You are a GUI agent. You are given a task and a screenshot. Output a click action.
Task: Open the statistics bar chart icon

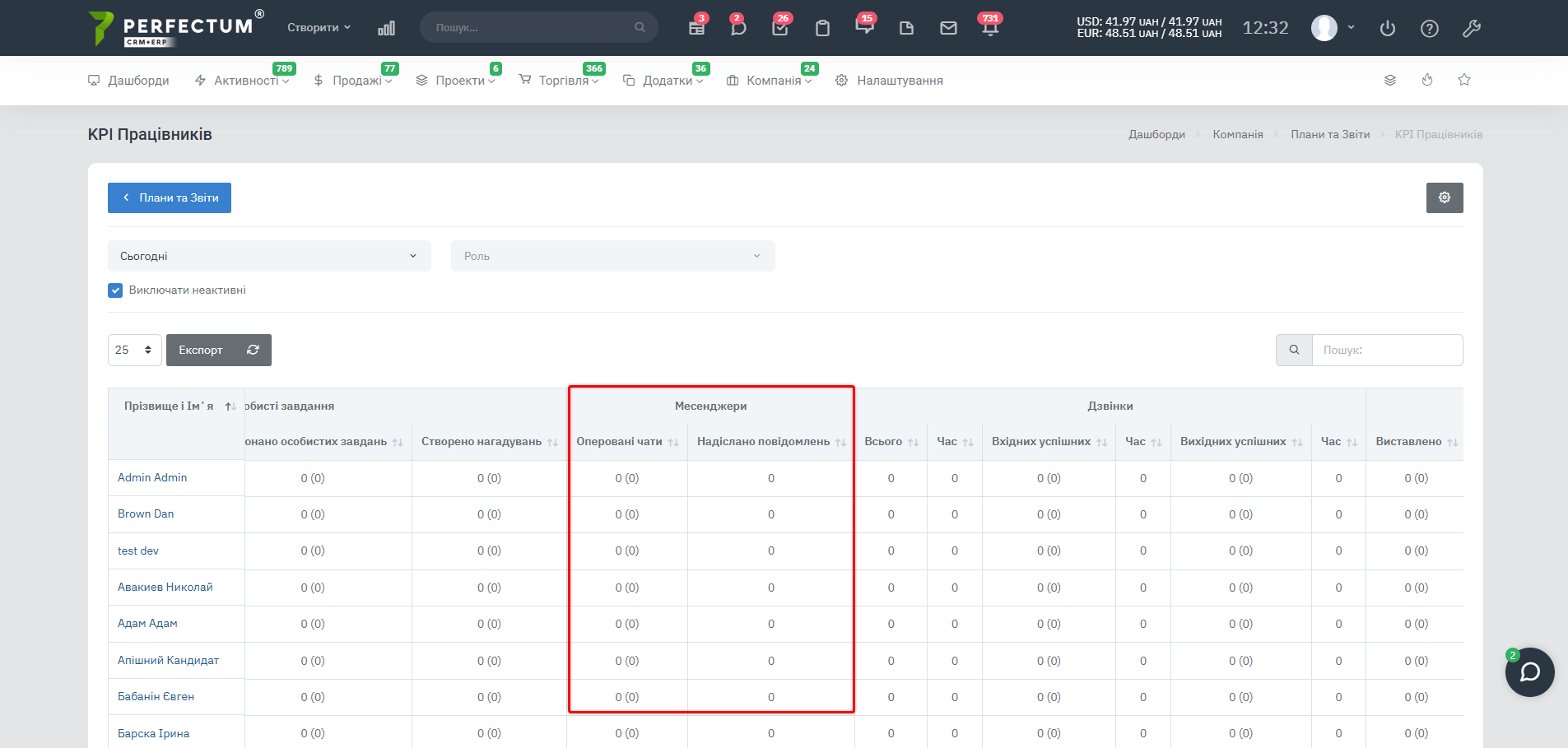(x=386, y=28)
